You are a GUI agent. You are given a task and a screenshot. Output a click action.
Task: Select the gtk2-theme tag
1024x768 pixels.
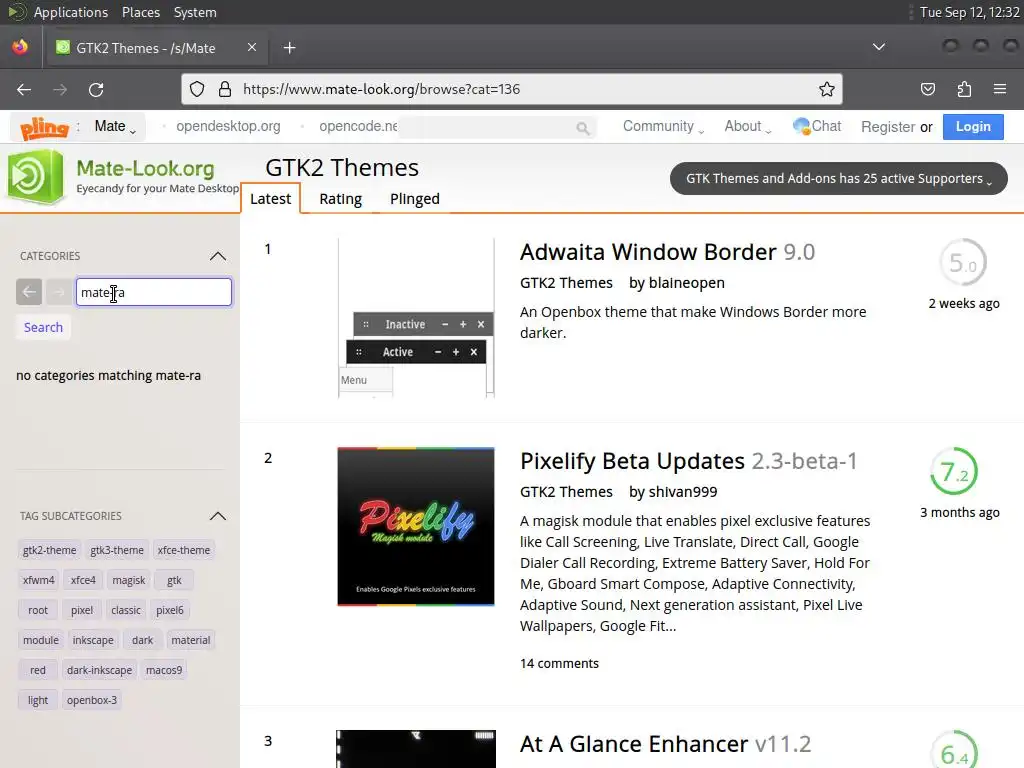[49, 550]
